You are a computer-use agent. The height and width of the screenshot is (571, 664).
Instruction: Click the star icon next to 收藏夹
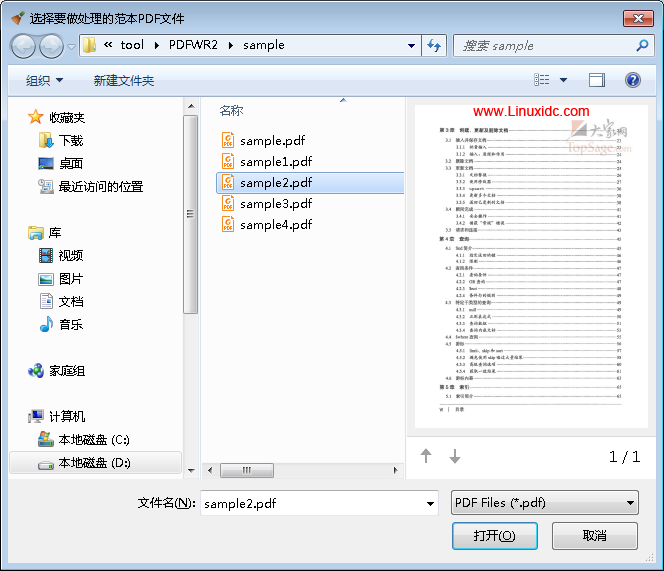tap(36, 116)
